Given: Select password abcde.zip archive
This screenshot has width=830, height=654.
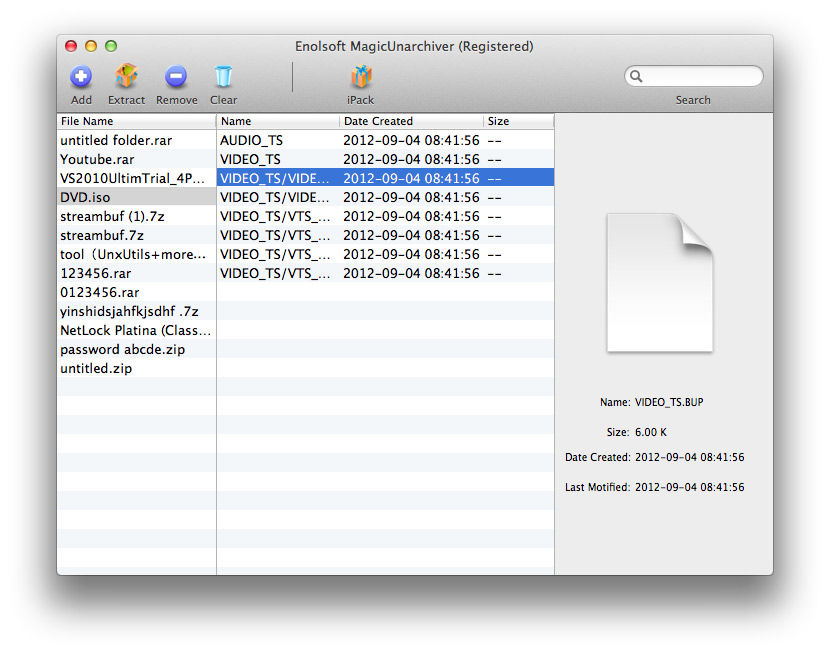Looking at the screenshot, I should tap(137, 350).
